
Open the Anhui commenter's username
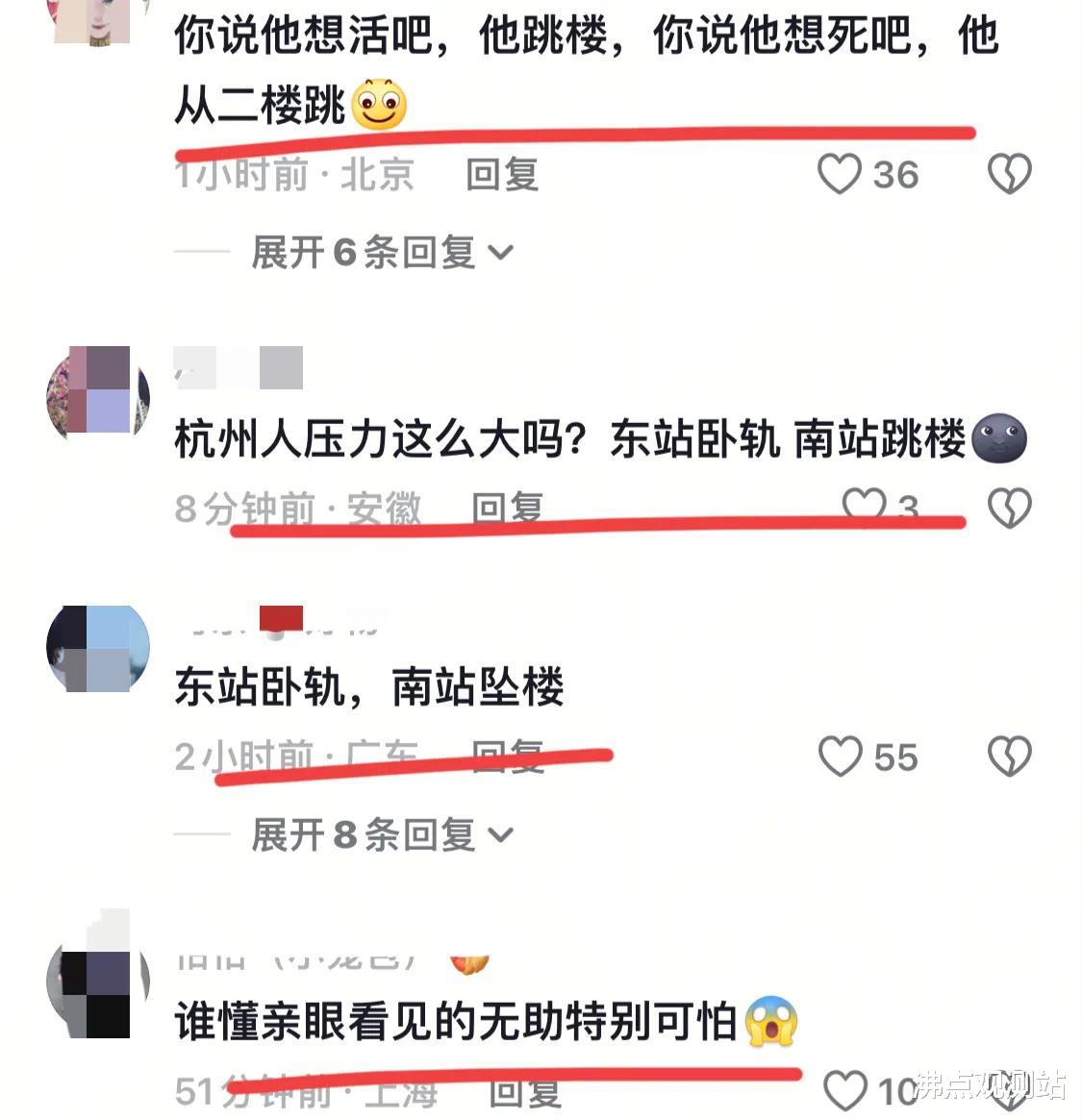tap(239, 367)
